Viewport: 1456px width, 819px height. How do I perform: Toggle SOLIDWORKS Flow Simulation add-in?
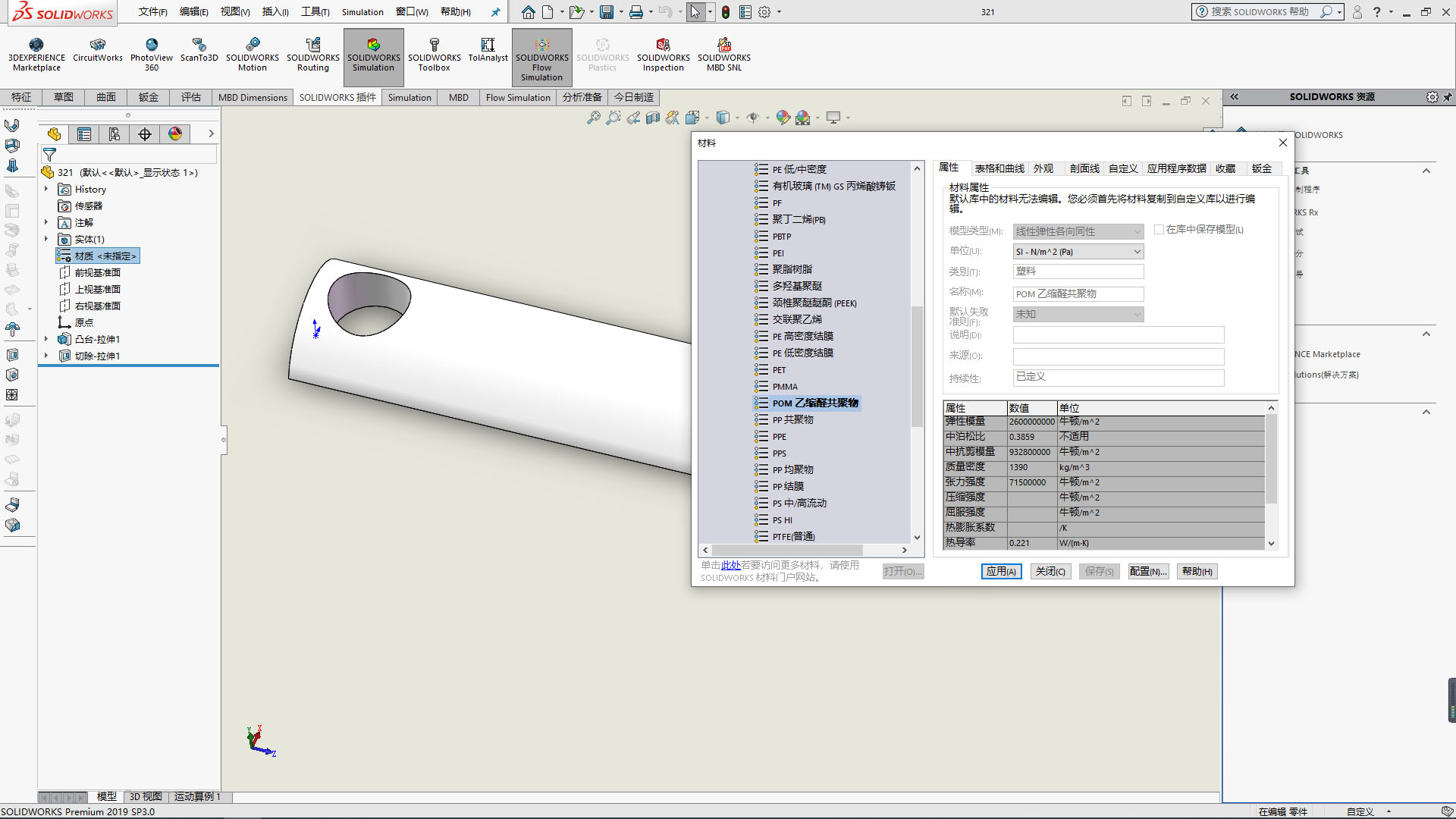coord(542,58)
